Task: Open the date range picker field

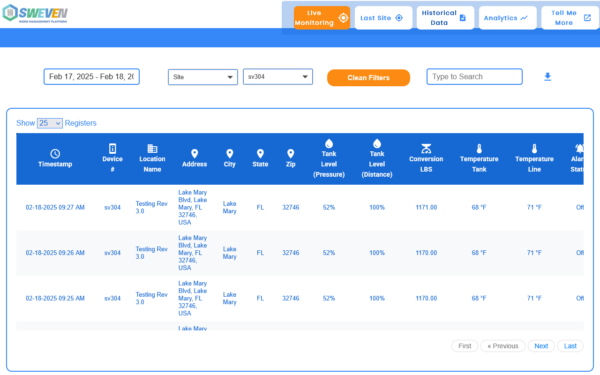Action: click(91, 77)
